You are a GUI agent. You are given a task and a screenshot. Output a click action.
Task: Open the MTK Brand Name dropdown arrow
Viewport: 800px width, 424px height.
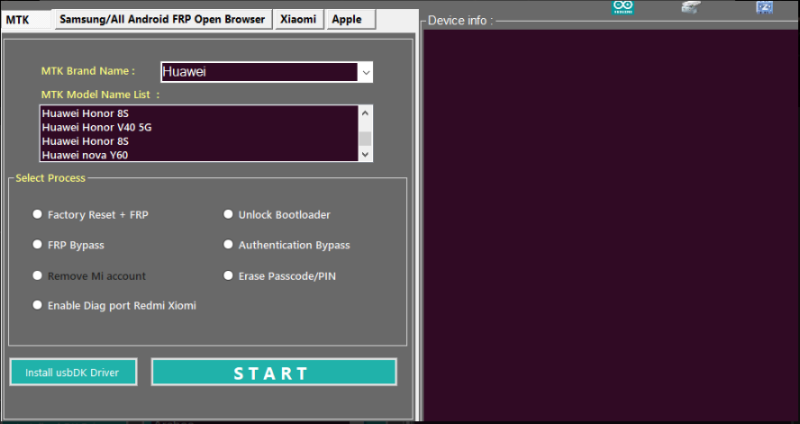[366, 72]
